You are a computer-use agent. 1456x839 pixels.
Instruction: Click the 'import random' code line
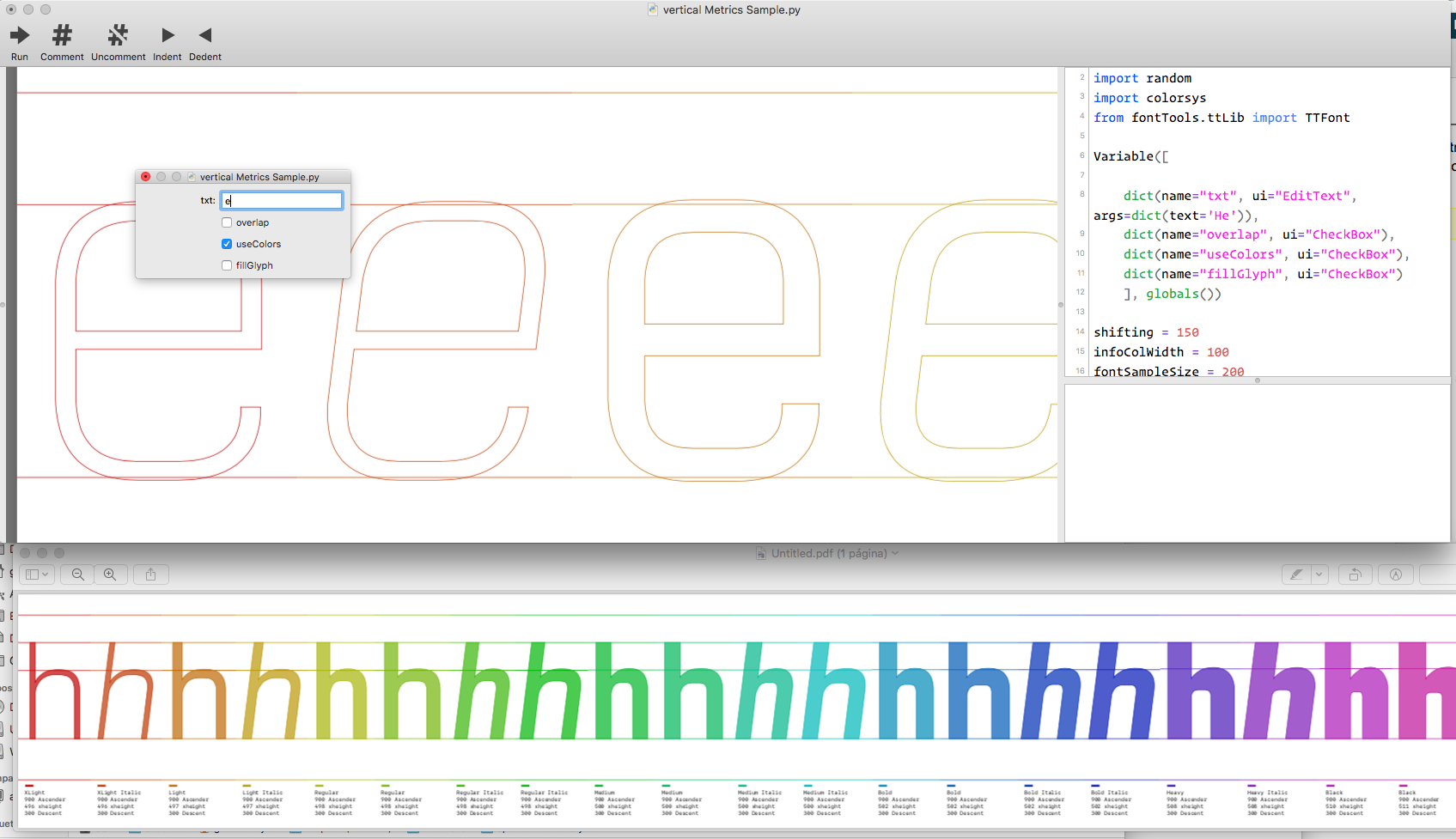(x=1142, y=78)
